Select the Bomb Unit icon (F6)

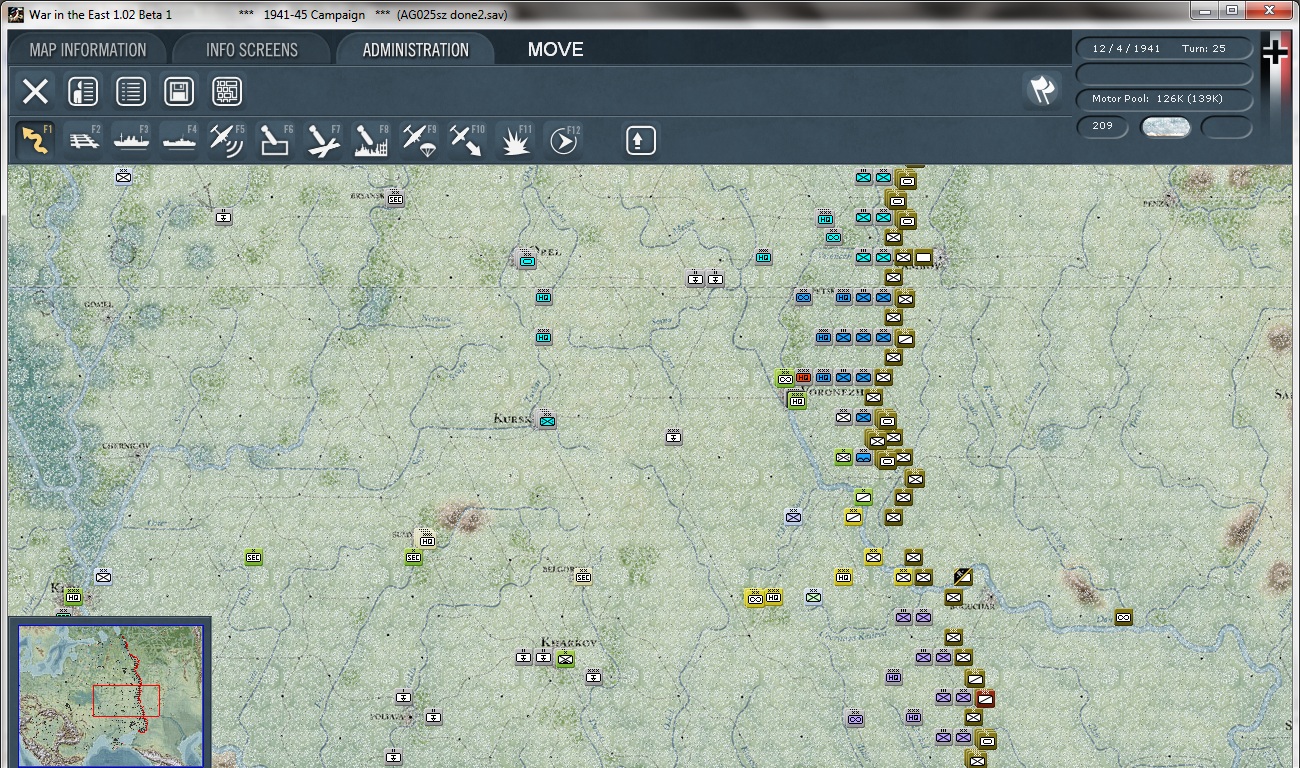pos(275,140)
